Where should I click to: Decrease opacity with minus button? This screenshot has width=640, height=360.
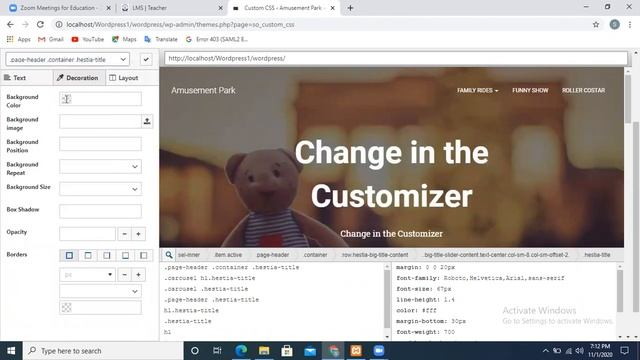click(124, 234)
